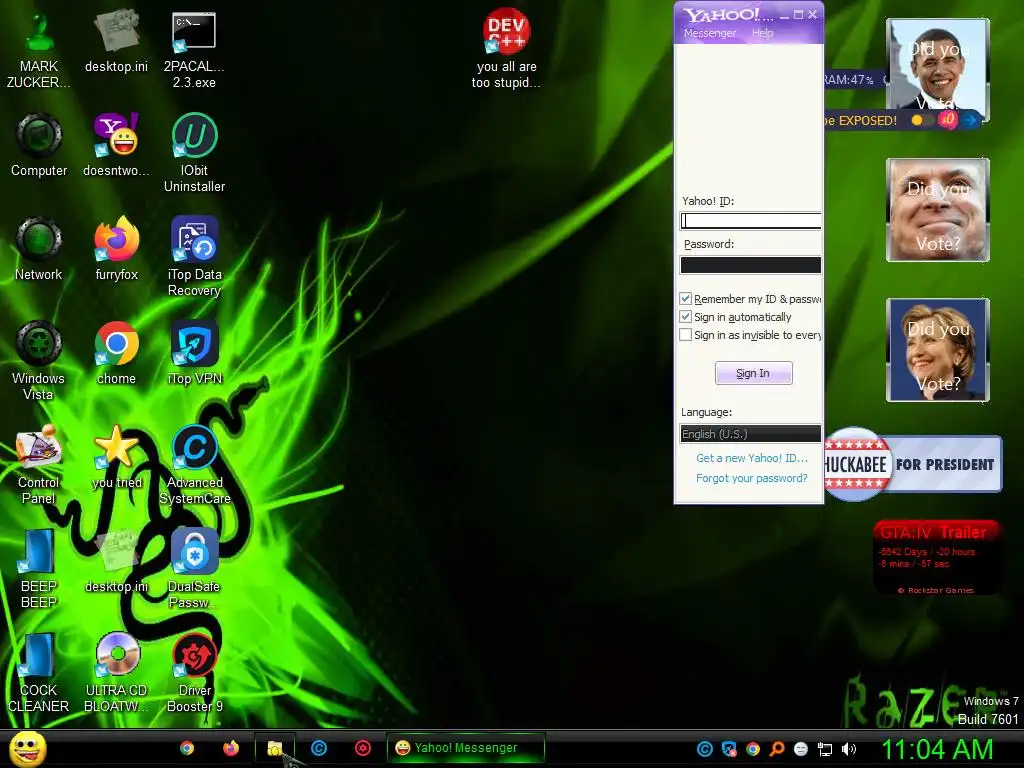Viewport: 1024px width, 768px height.
Task: Click the McCain Did you Vote gadget
Action: point(938,210)
